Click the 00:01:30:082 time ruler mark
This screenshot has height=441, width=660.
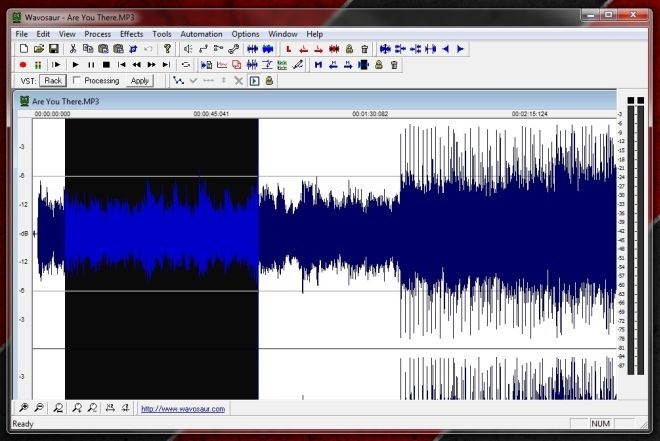pyautogui.click(x=370, y=114)
